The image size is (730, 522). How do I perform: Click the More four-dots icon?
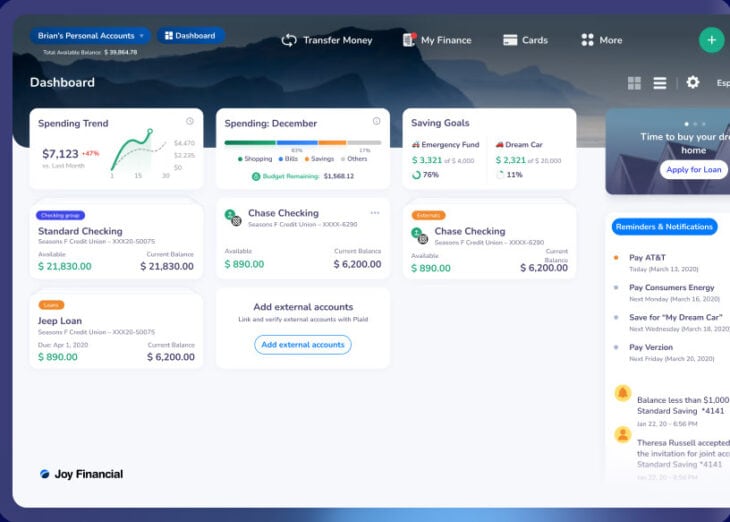click(588, 40)
